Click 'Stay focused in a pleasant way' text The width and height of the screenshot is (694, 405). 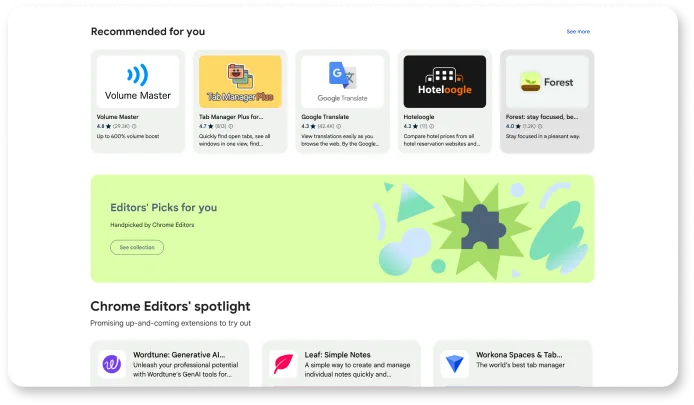[543, 136]
